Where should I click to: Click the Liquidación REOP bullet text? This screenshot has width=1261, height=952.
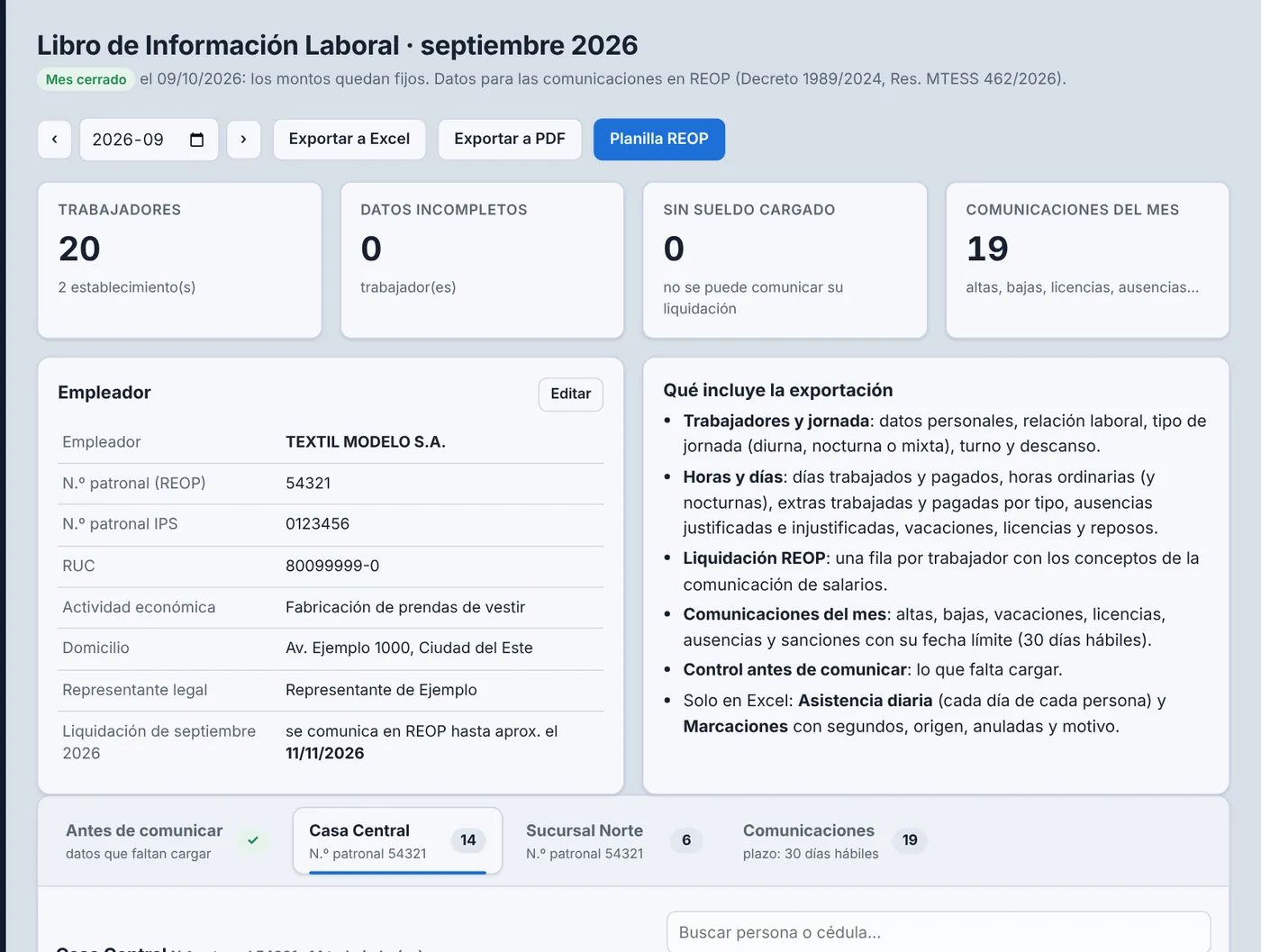[941, 571]
